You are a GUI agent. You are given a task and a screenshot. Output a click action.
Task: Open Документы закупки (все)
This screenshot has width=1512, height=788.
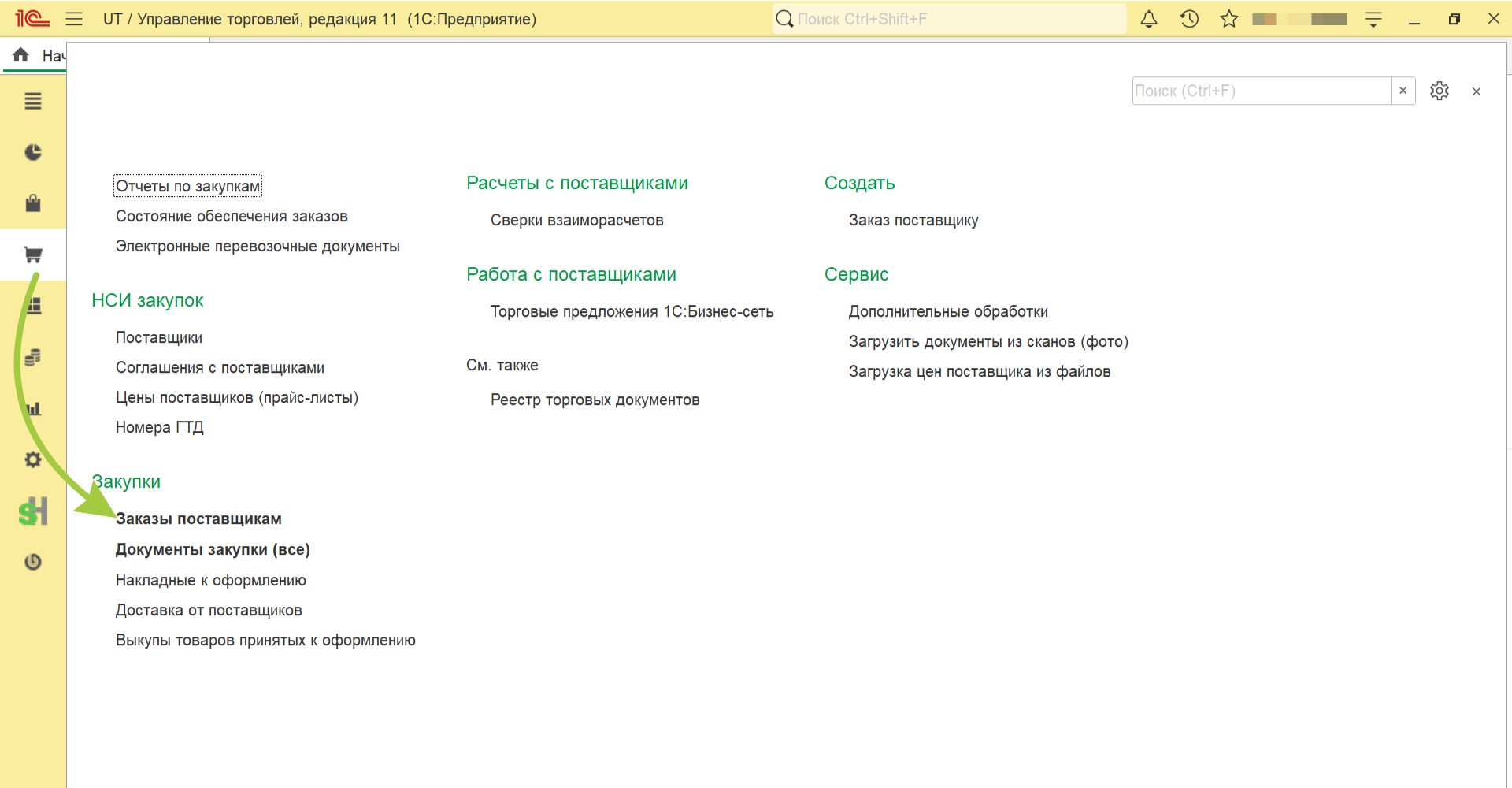[213, 549]
